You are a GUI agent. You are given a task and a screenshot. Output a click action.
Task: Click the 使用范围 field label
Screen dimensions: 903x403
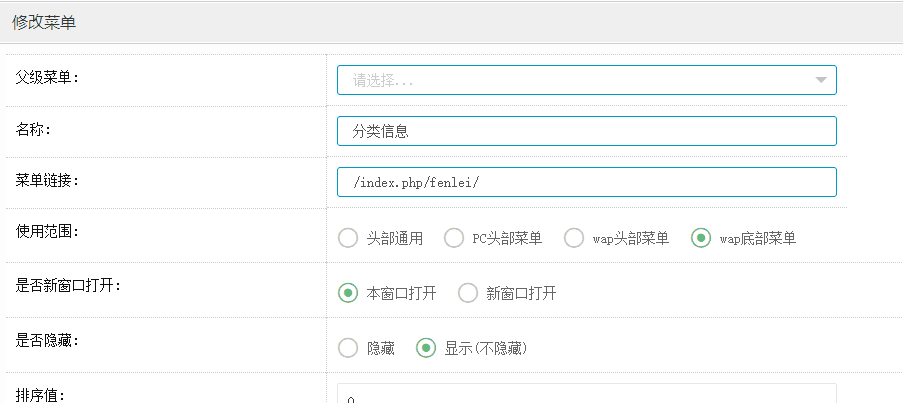point(48,231)
